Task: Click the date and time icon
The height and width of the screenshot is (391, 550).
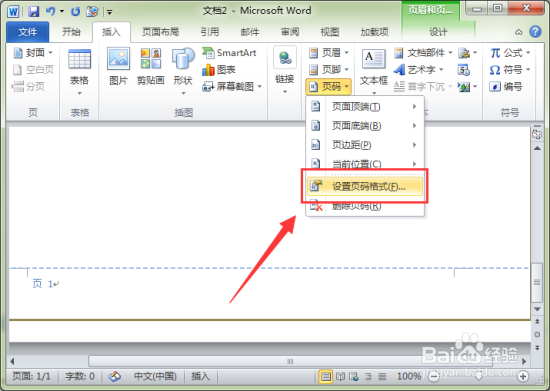Action: pyautogui.click(x=464, y=70)
